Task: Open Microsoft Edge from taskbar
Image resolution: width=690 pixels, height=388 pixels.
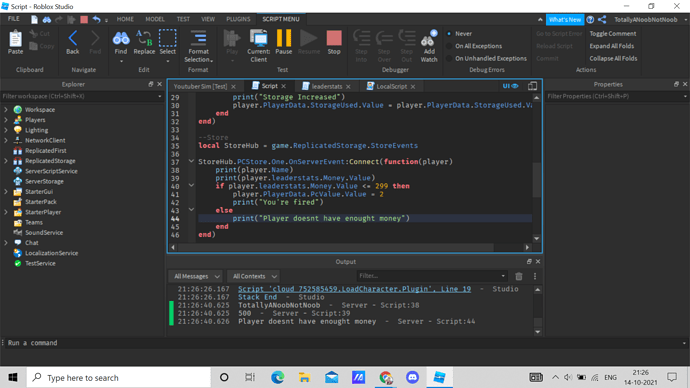Action: [x=278, y=377]
